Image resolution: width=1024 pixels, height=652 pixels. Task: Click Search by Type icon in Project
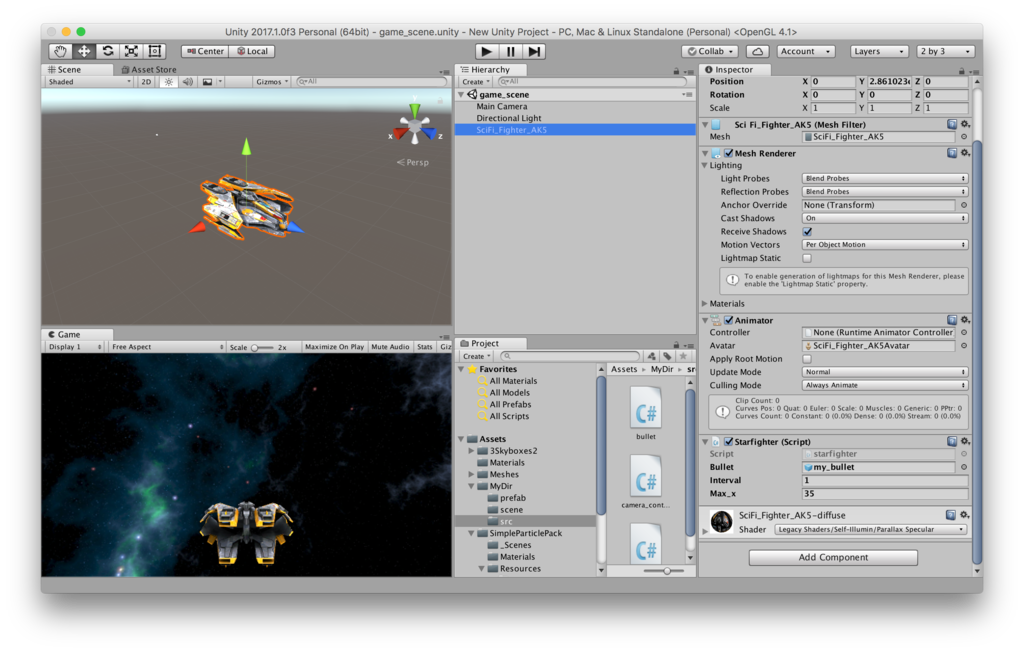pos(651,356)
